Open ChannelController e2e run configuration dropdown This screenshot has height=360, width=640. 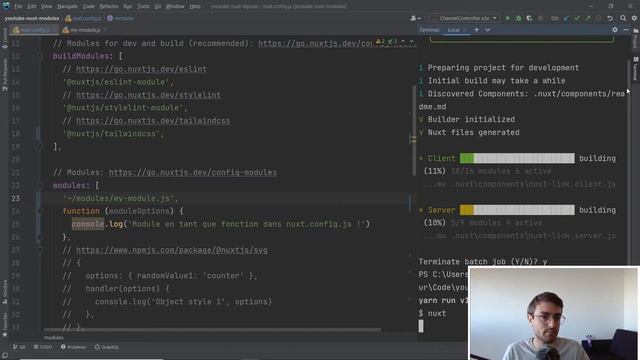[x=464, y=18]
